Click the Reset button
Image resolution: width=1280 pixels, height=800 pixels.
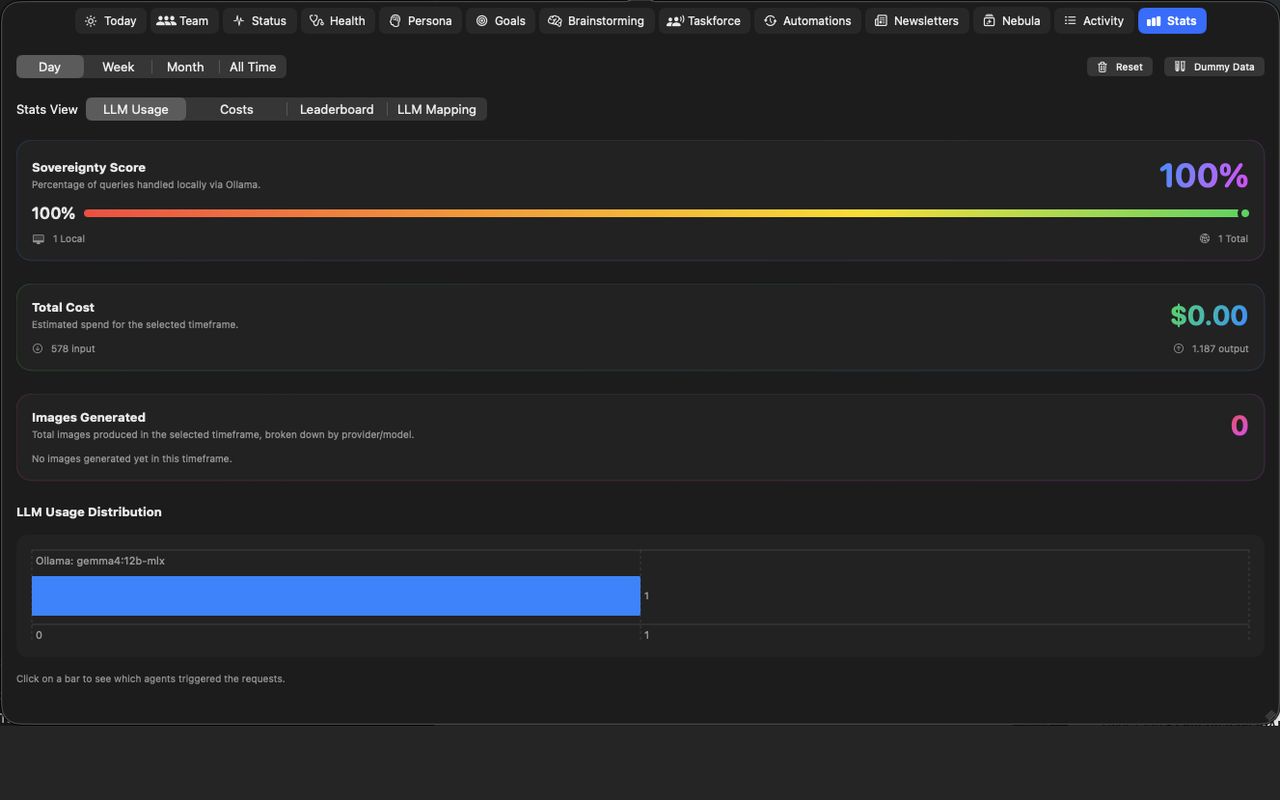coord(1120,67)
